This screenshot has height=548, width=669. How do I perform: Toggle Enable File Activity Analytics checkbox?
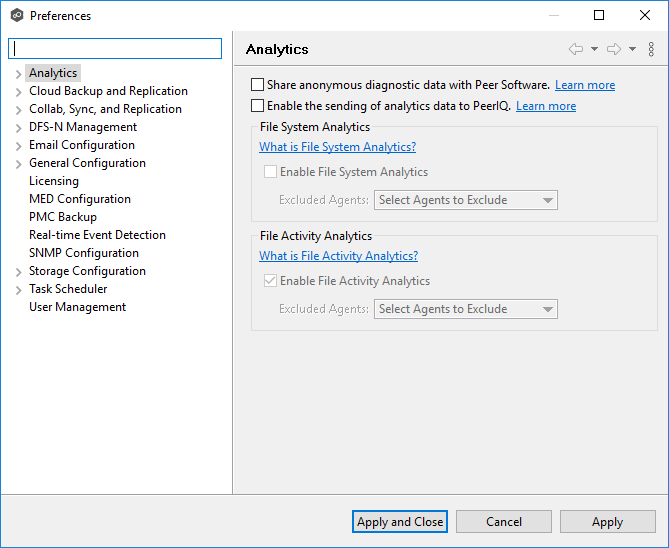pyautogui.click(x=270, y=281)
